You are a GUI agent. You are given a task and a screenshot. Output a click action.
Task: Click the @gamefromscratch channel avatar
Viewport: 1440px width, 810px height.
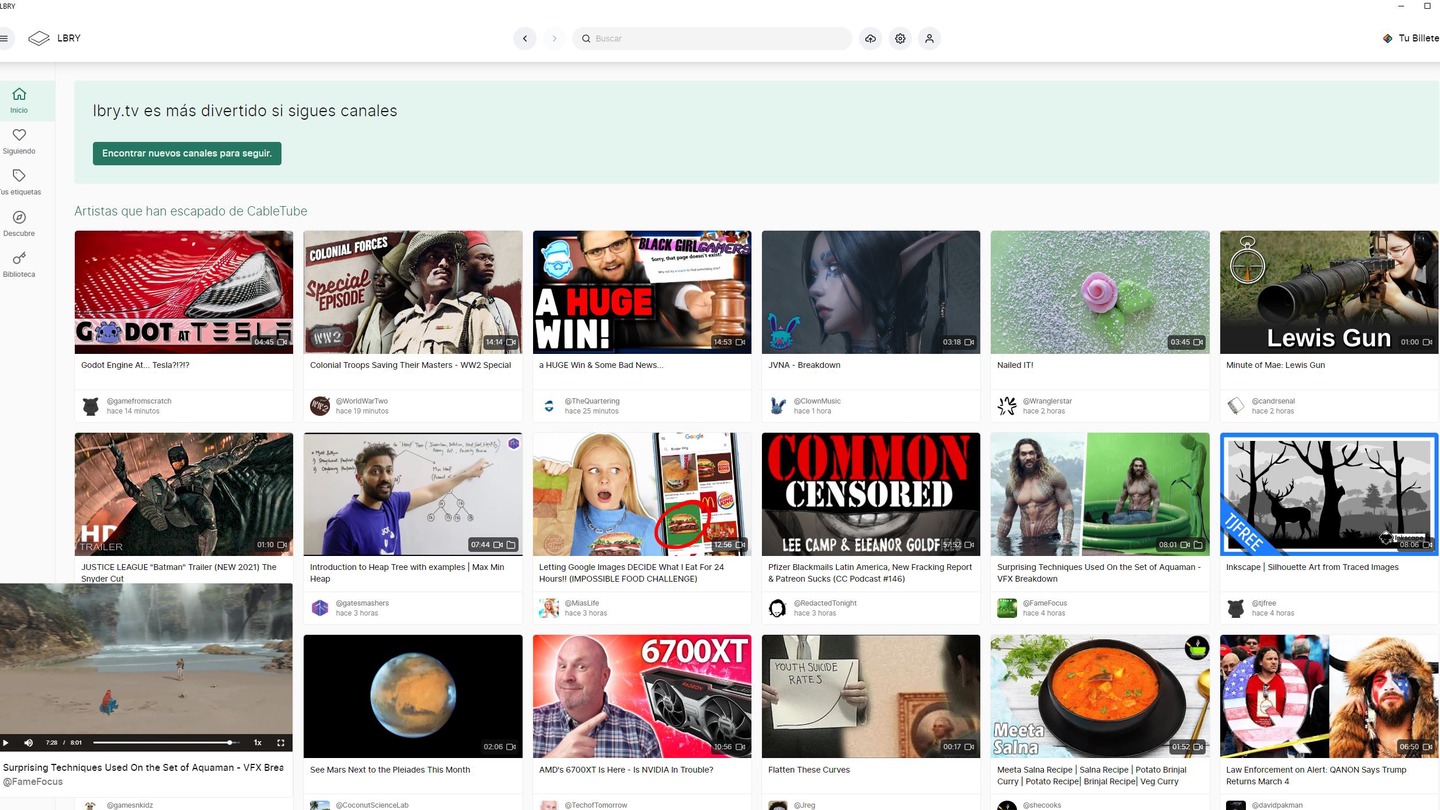91,406
